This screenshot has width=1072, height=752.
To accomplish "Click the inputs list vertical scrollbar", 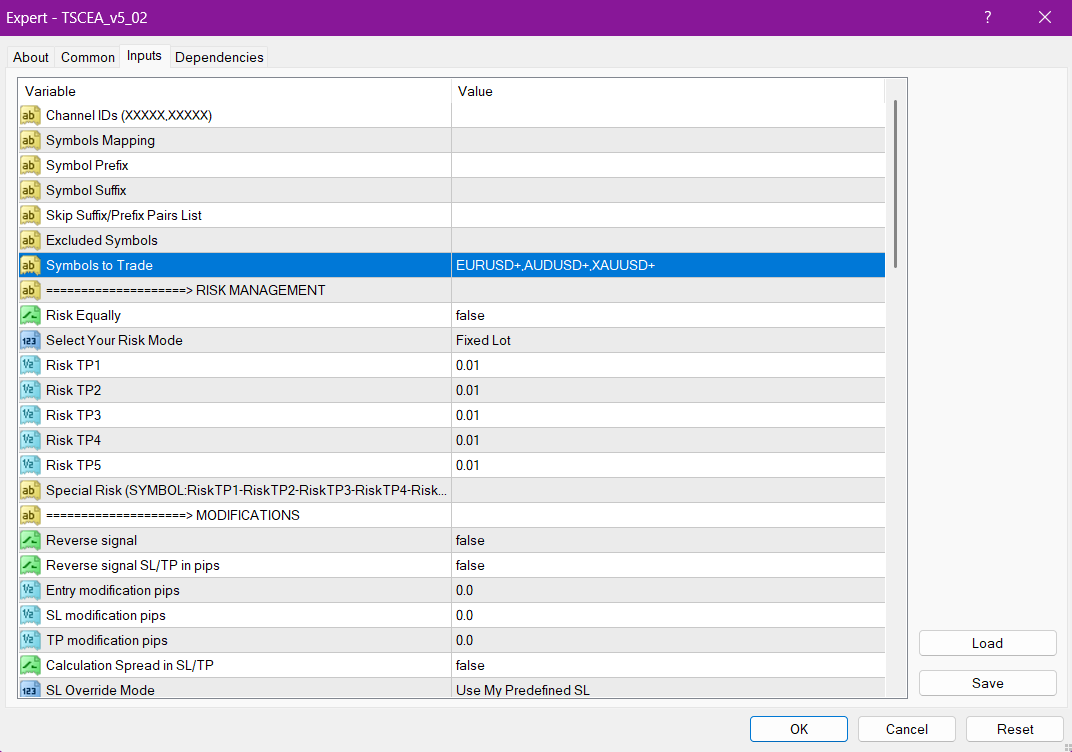I will click(x=896, y=183).
